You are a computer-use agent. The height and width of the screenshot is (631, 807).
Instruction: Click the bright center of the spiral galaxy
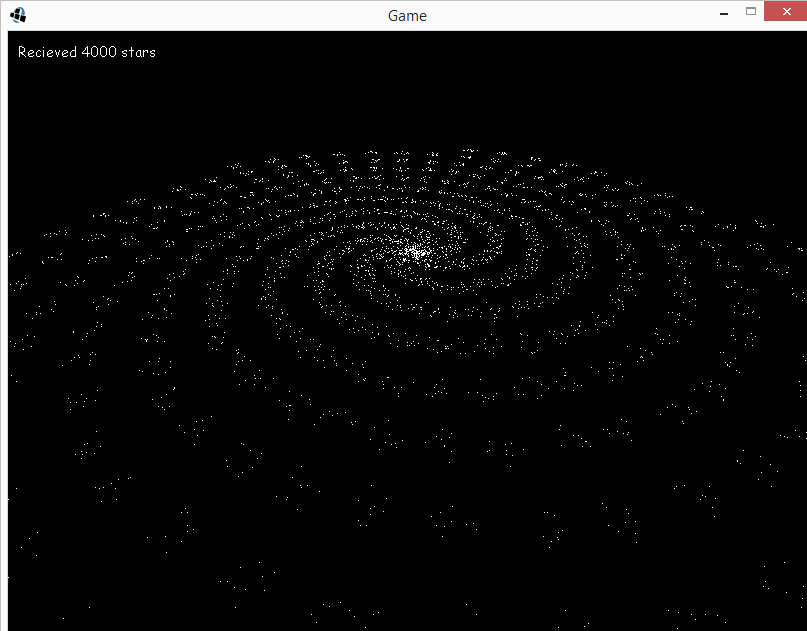pos(415,252)
